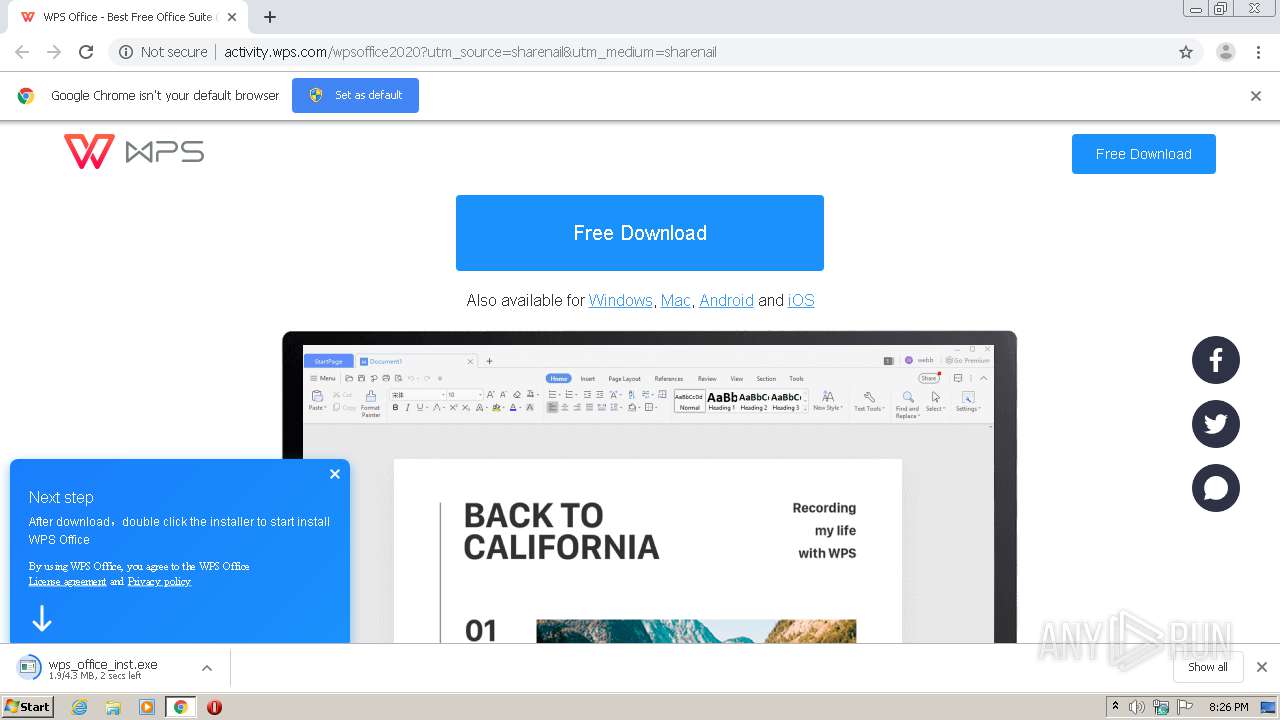This screenshot has width=1280, height=720.
Task: Open the Windows Start menu
Action: tap(27, 706)
